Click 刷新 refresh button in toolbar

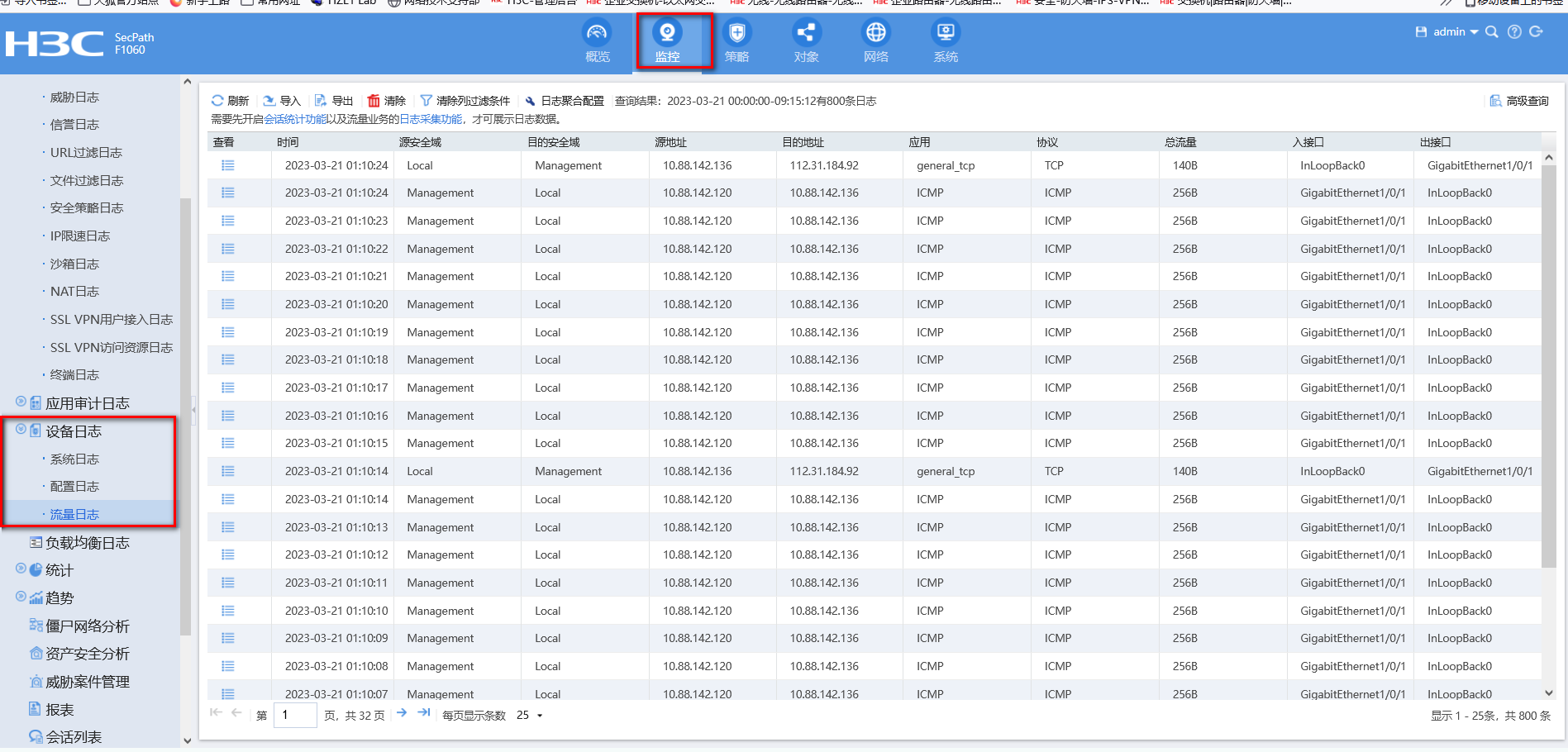coord(231,101)
